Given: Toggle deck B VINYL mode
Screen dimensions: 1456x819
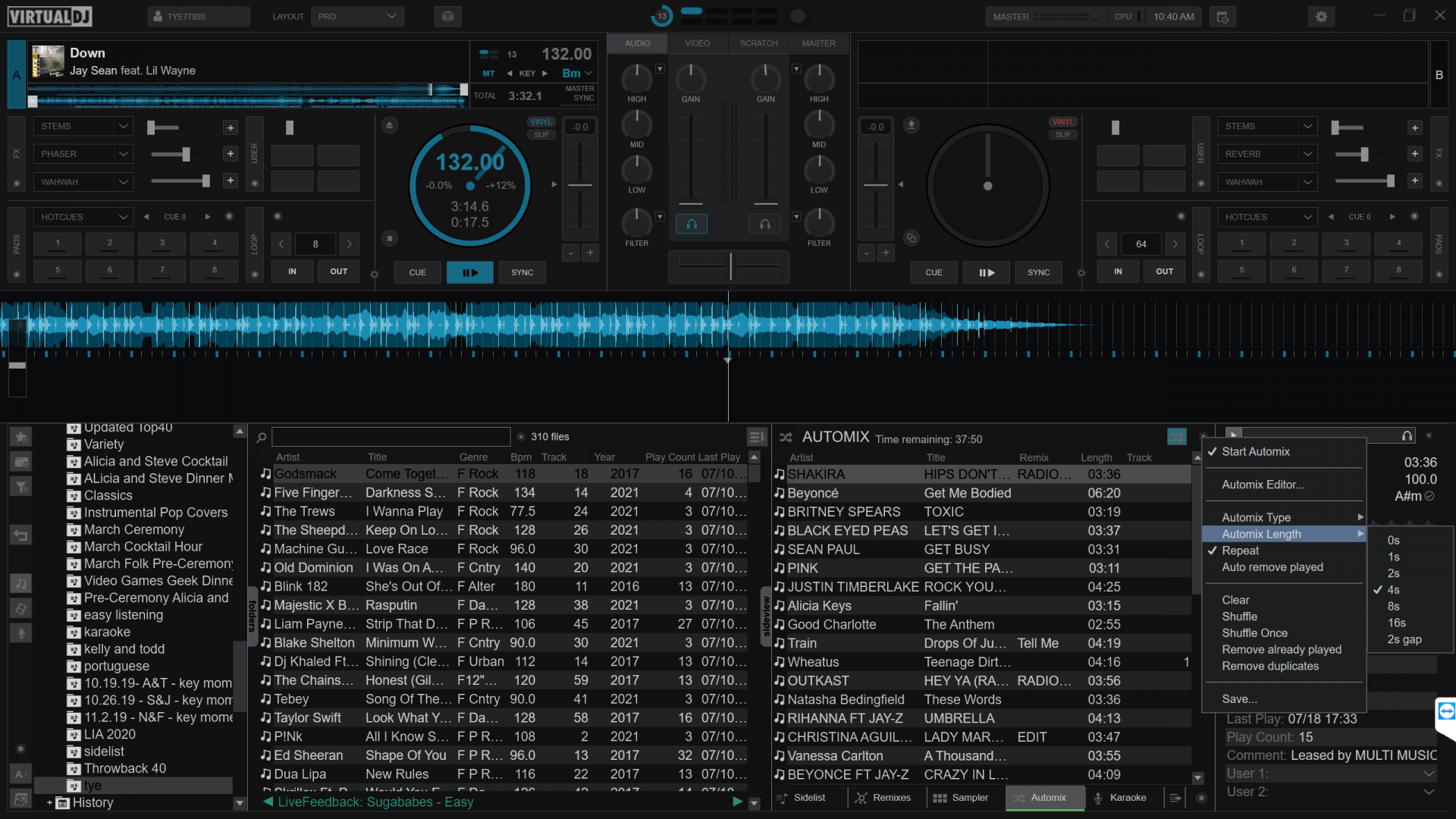Looking at the screenshot, I should [1063, 122].
